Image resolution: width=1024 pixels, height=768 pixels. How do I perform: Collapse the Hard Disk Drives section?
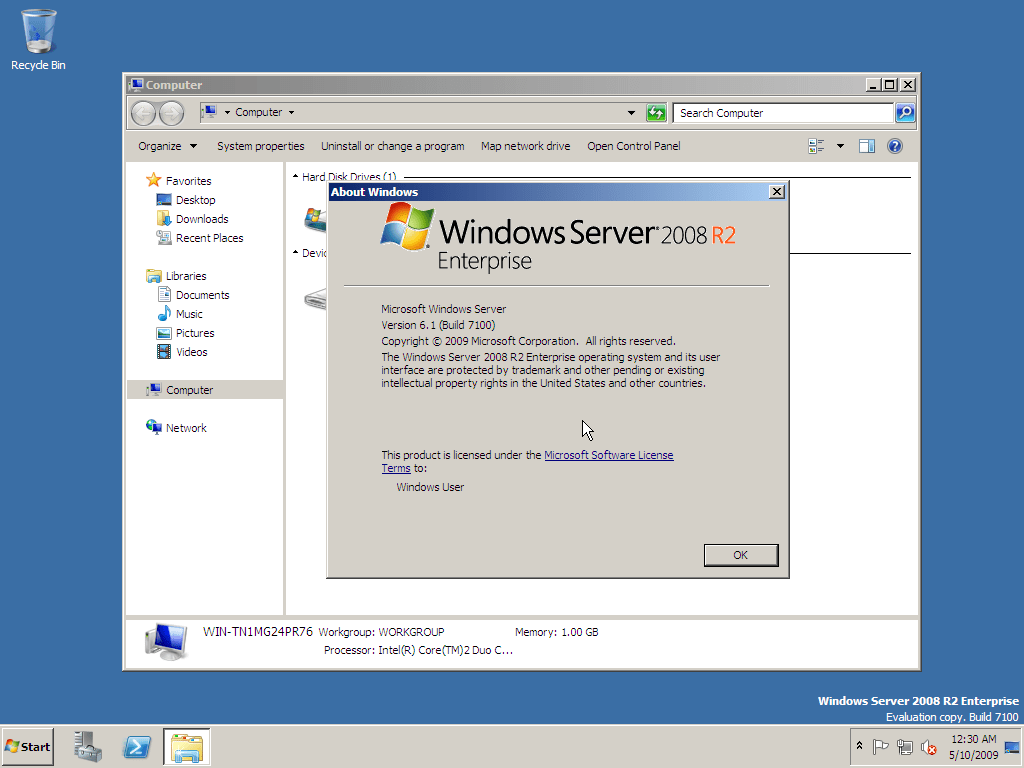tap(294, 176)
